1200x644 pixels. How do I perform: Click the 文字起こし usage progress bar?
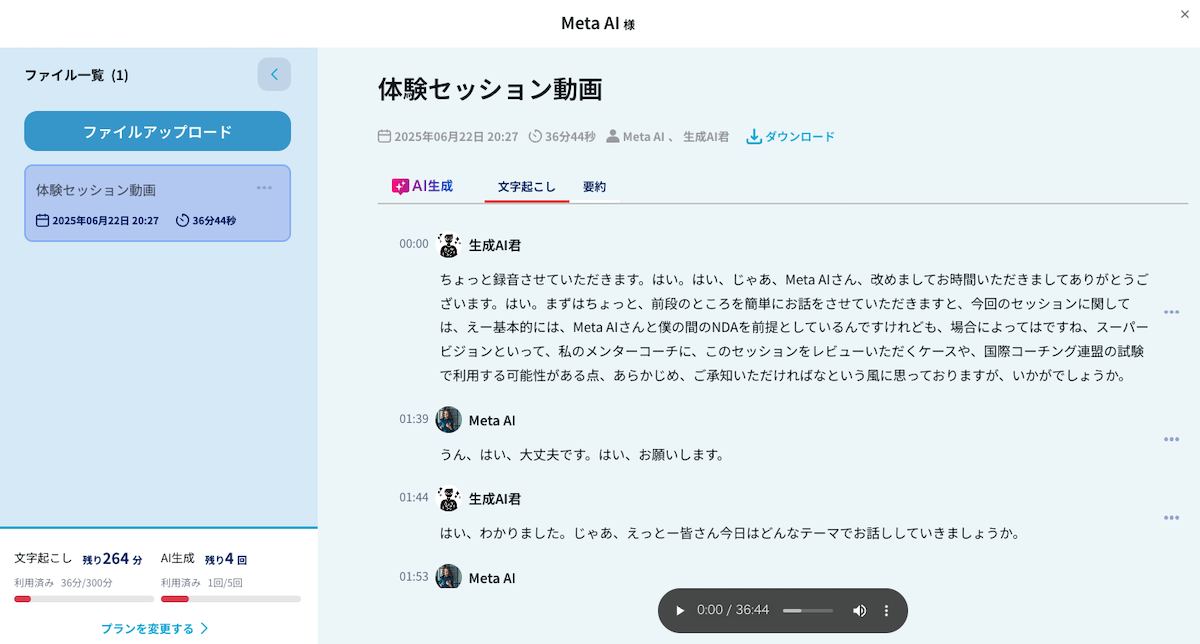[x=84, y=599]
